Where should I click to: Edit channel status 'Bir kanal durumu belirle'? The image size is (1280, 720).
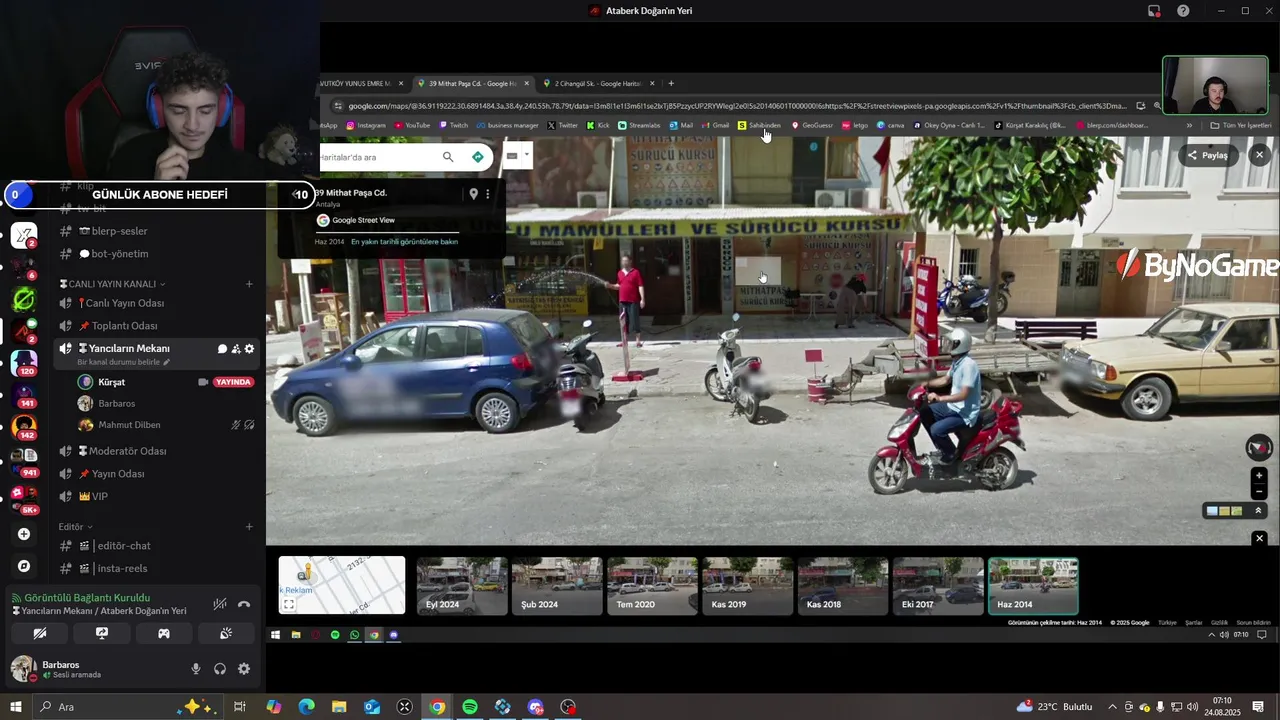(x=123, y=362)
